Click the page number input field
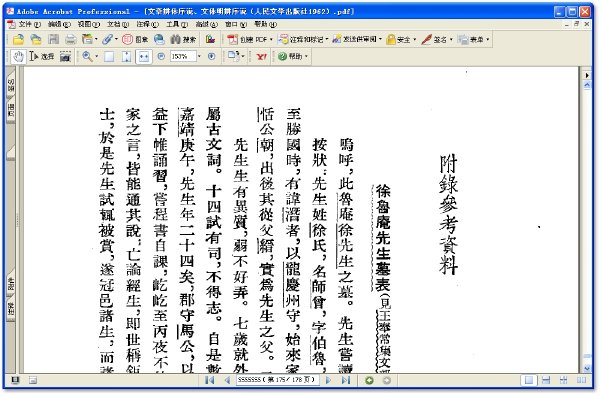 pyautogui.click(x=277, y=380)
